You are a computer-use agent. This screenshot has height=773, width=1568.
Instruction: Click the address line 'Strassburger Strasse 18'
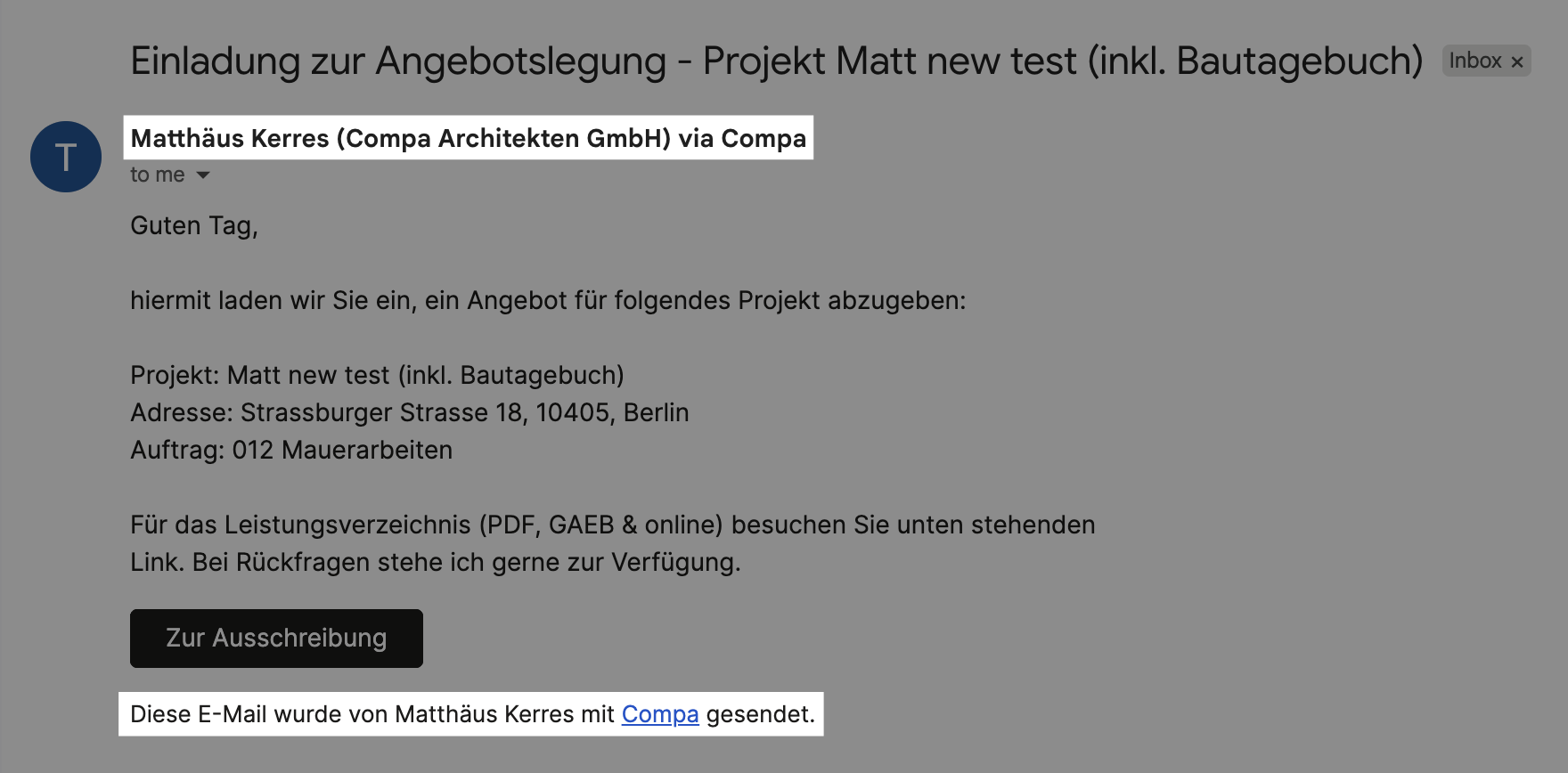(409, 412)
